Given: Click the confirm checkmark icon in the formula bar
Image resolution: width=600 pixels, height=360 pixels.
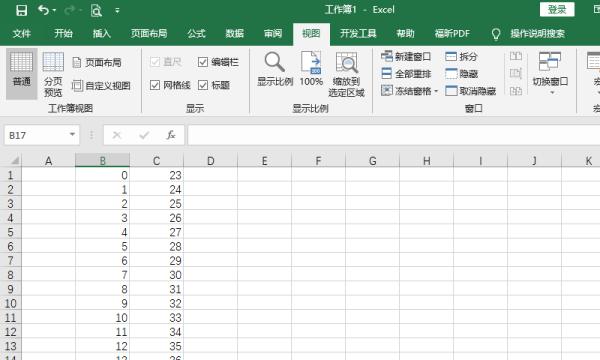Looking at the screenshot, I should [x=144, y=135].
